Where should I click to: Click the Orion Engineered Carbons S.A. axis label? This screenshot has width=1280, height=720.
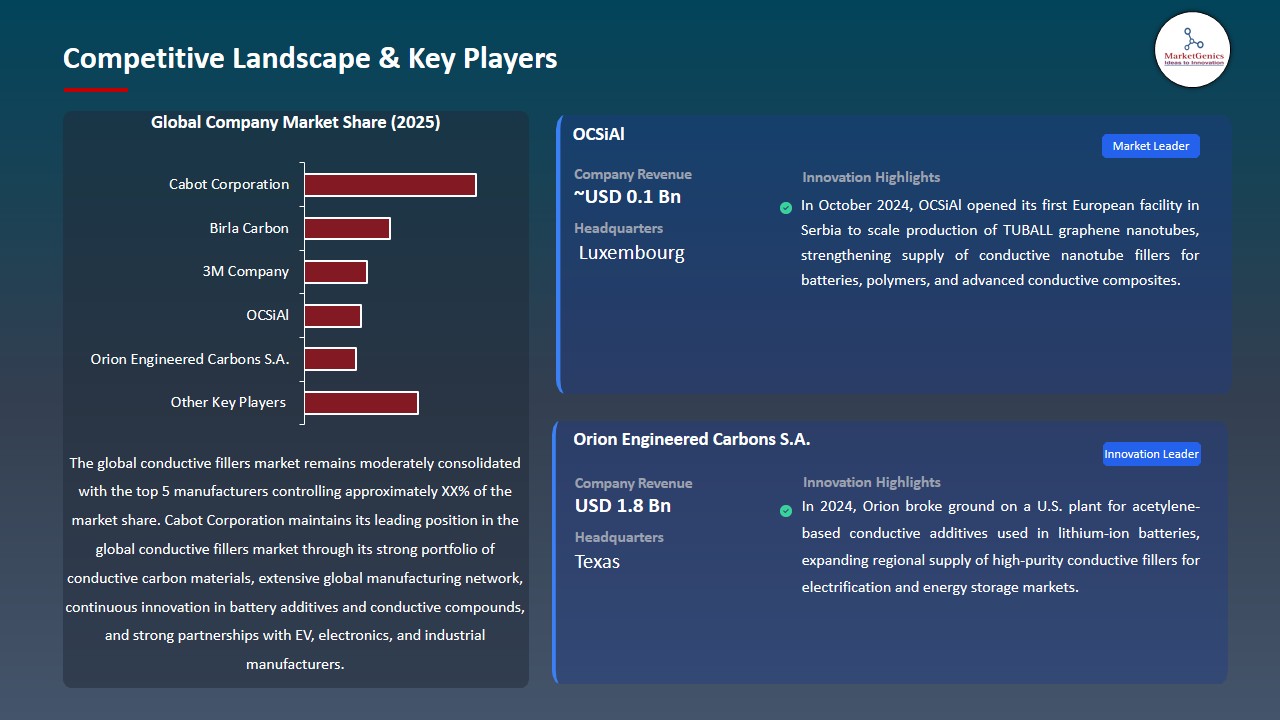click(x=190, y=359)
